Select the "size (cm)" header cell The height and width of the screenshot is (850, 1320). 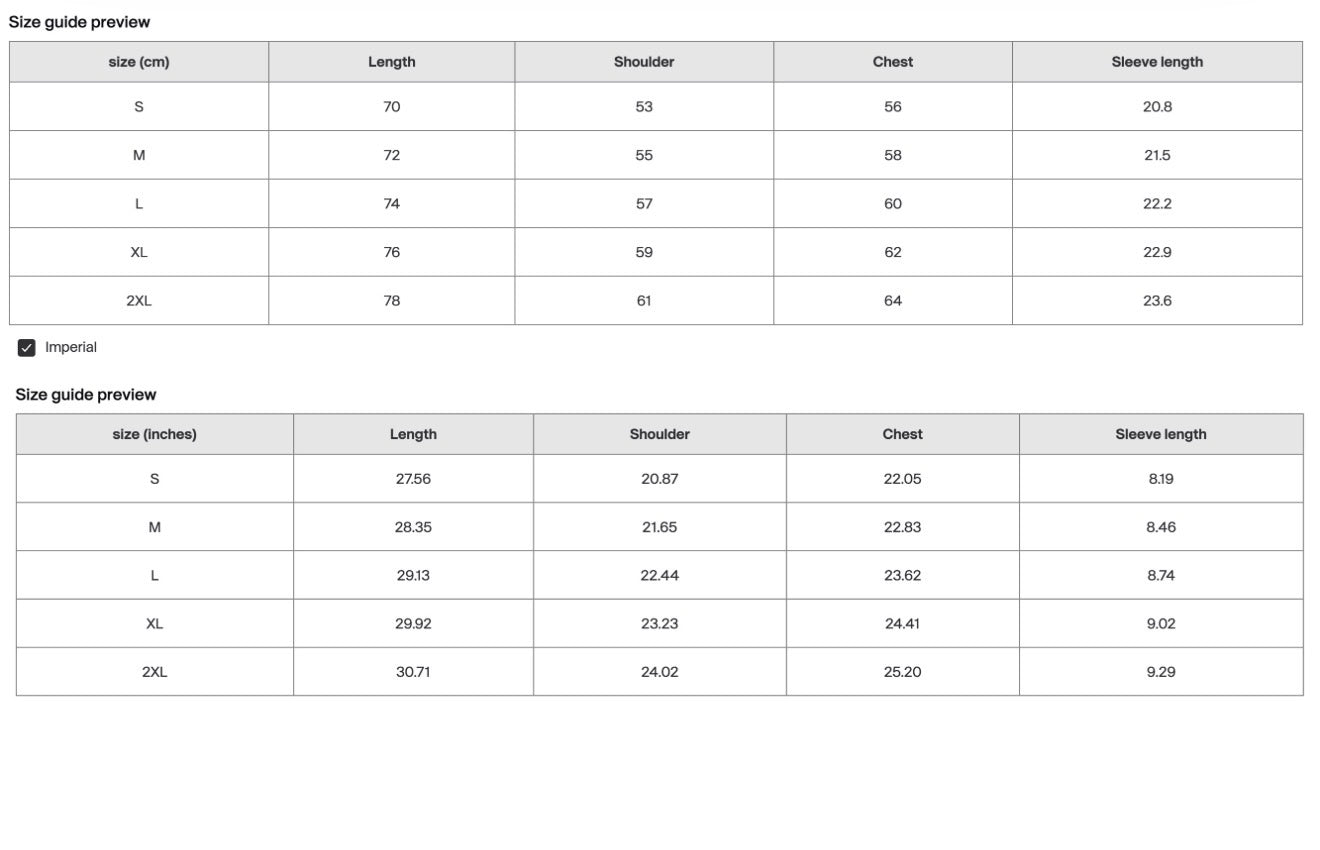139,62
